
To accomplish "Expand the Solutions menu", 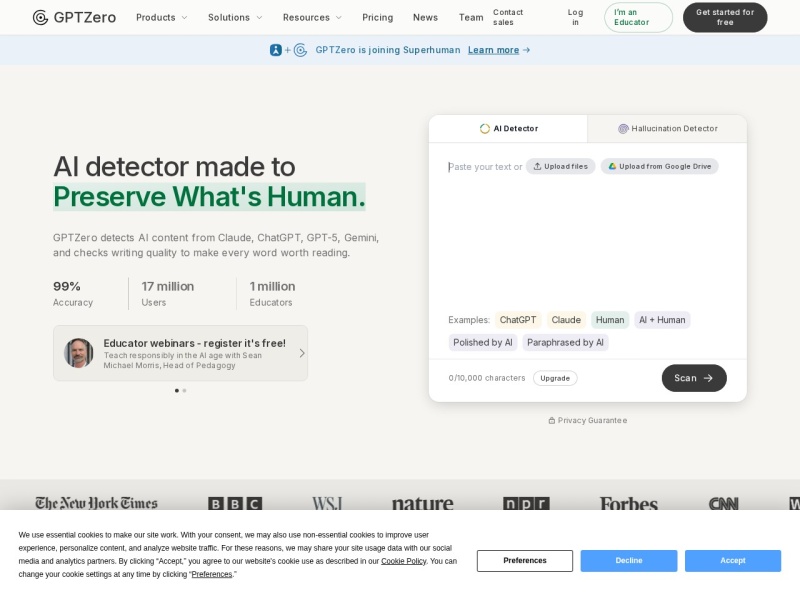I will coord(235,17).
